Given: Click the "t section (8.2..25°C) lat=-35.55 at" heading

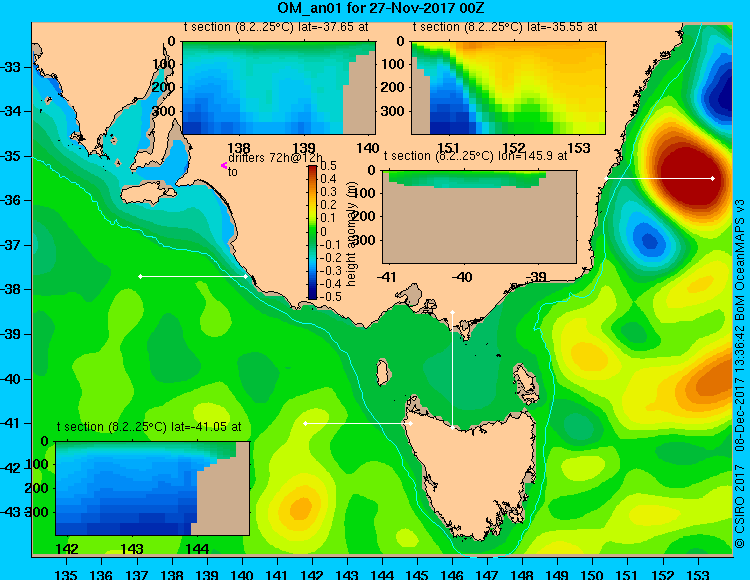Looking at the screenshot, I should click(x=505, y=27).
